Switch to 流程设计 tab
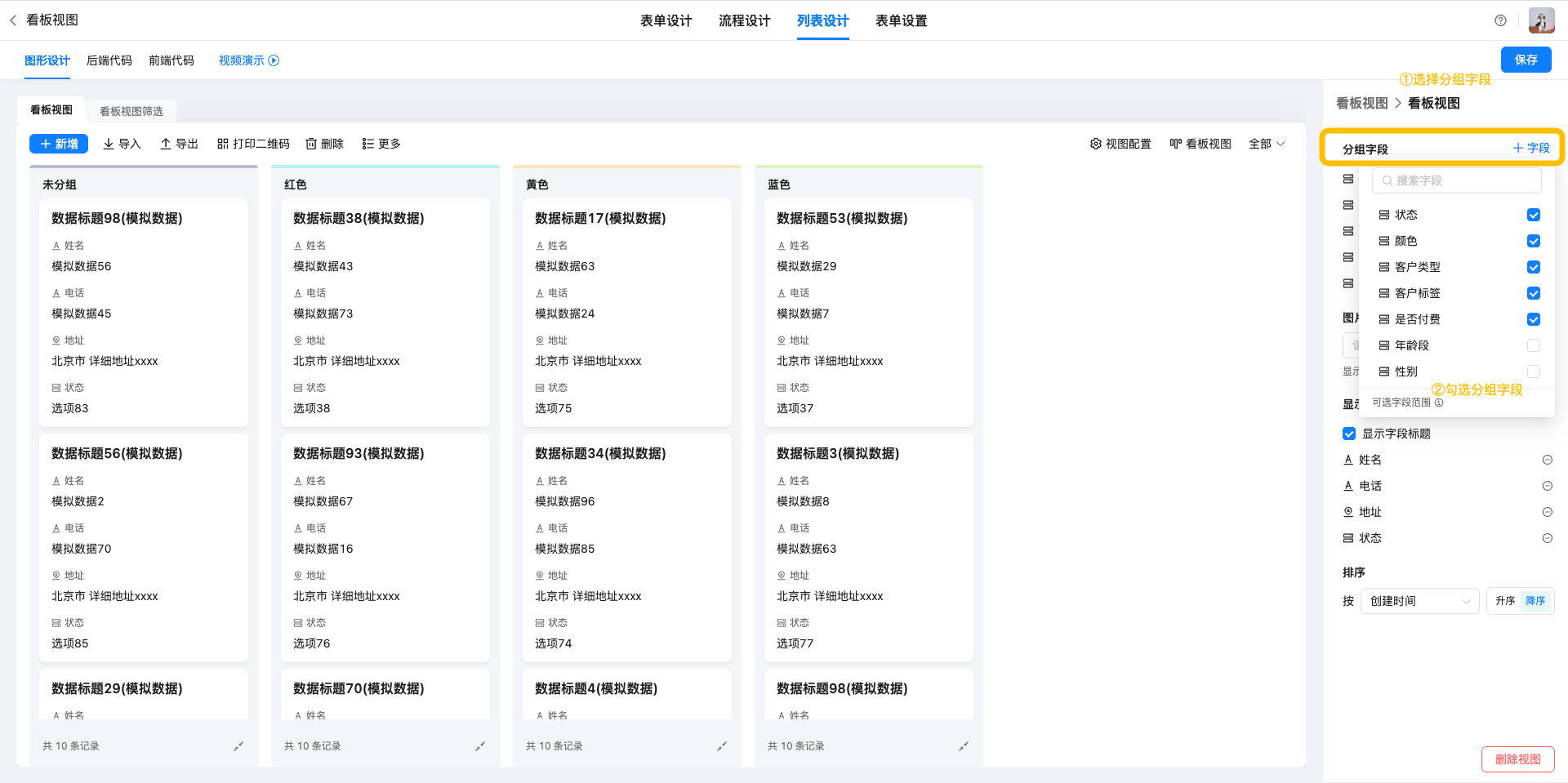 pos(745,20)
